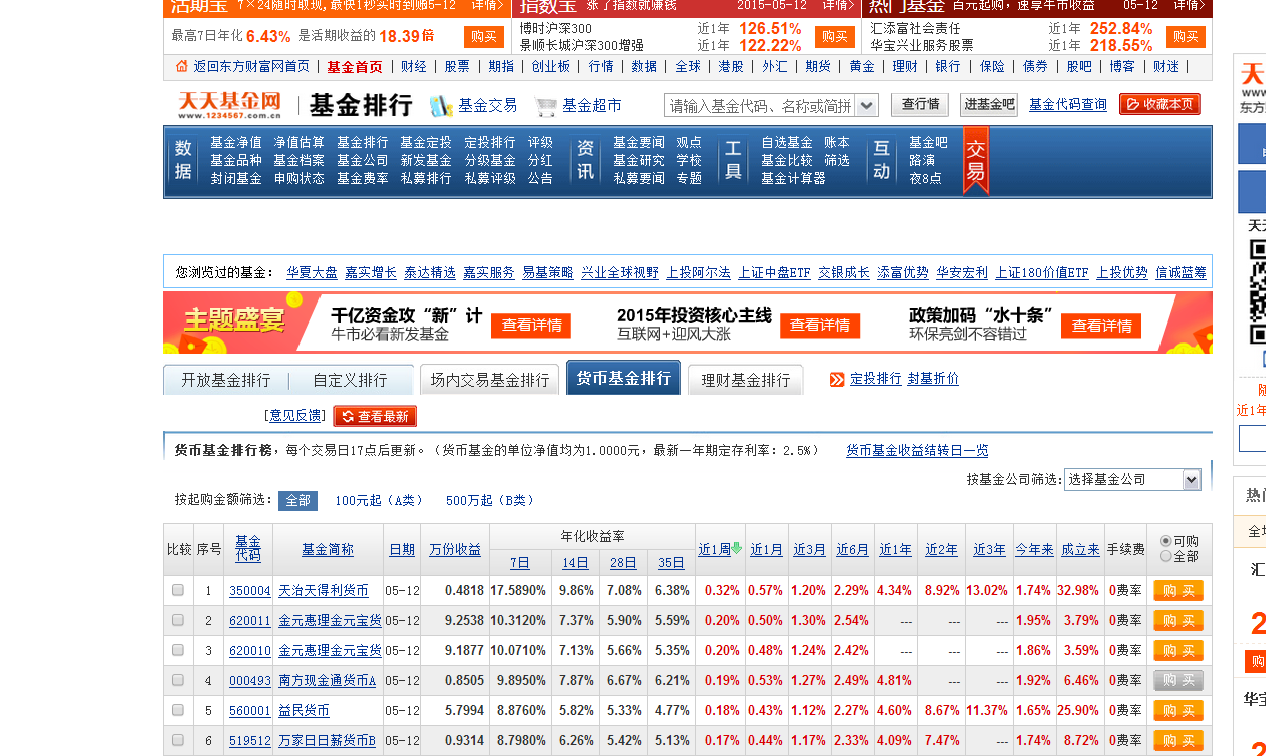Click the 查看最新 refresh button
The image size is (1266, 756).
point(375,416)
